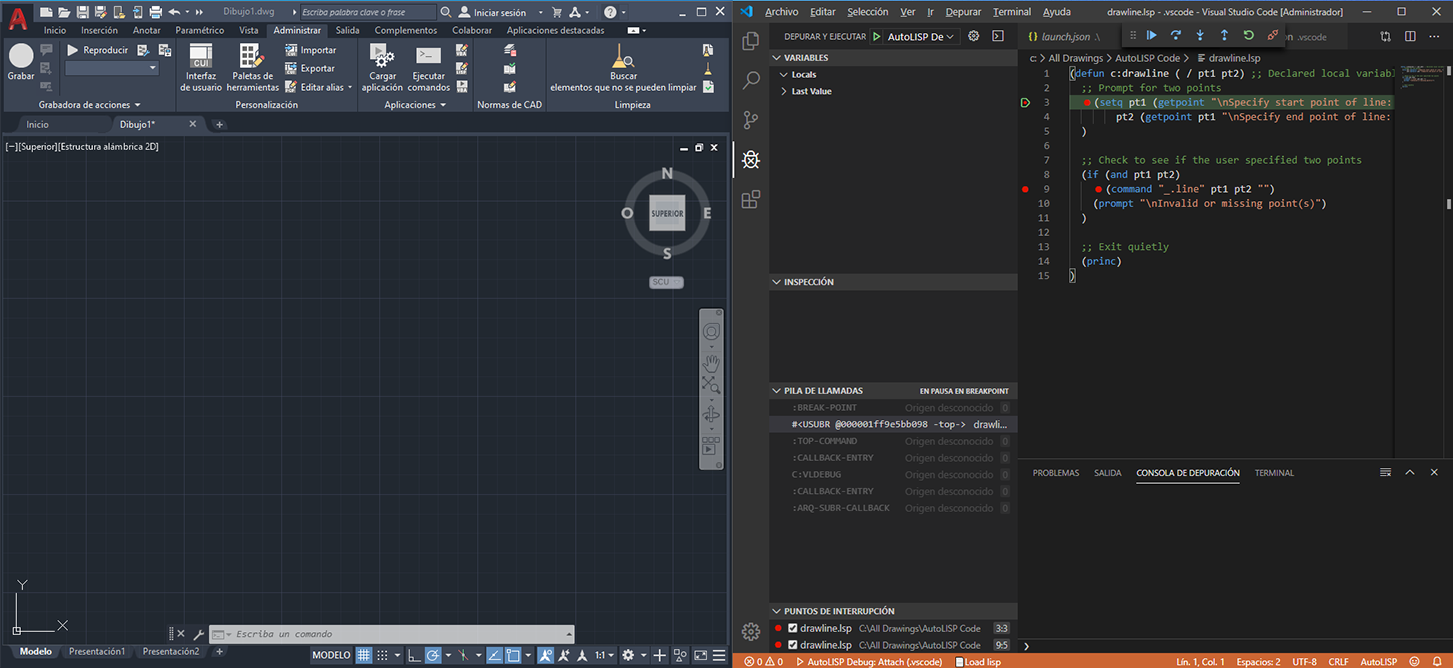Click the broom Buscar cleanup icon
Viewport: 1453px width, 668px height.
click(x=623, y=55)
